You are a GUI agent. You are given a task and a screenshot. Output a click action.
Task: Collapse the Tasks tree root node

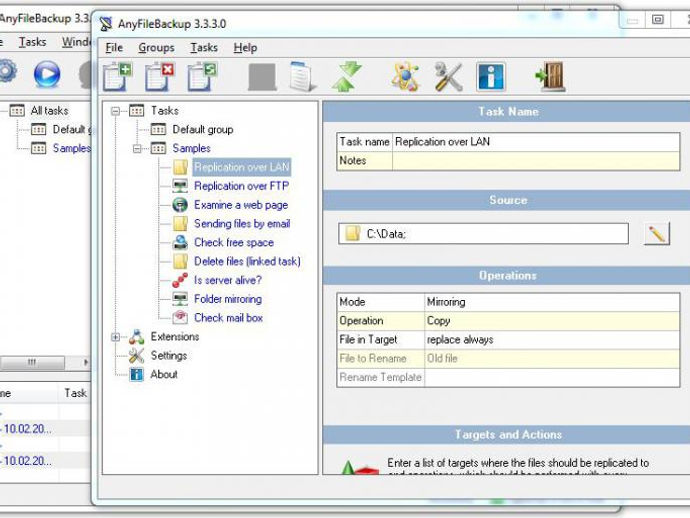115,111
